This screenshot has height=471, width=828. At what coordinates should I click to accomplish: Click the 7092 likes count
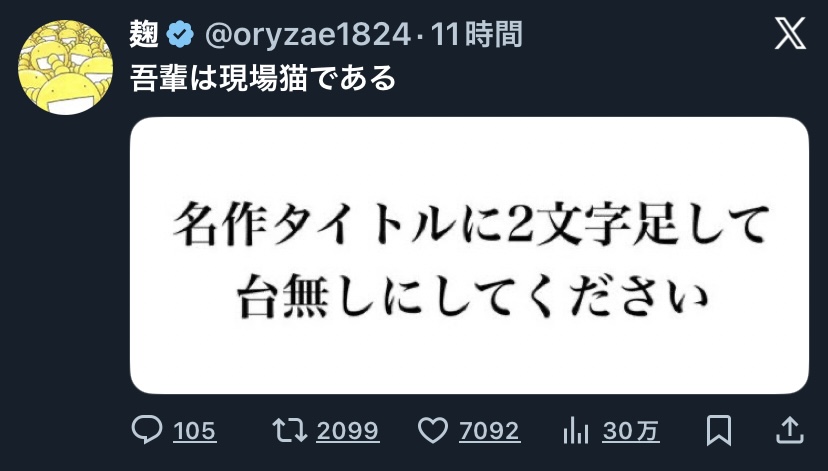(490, 431)
